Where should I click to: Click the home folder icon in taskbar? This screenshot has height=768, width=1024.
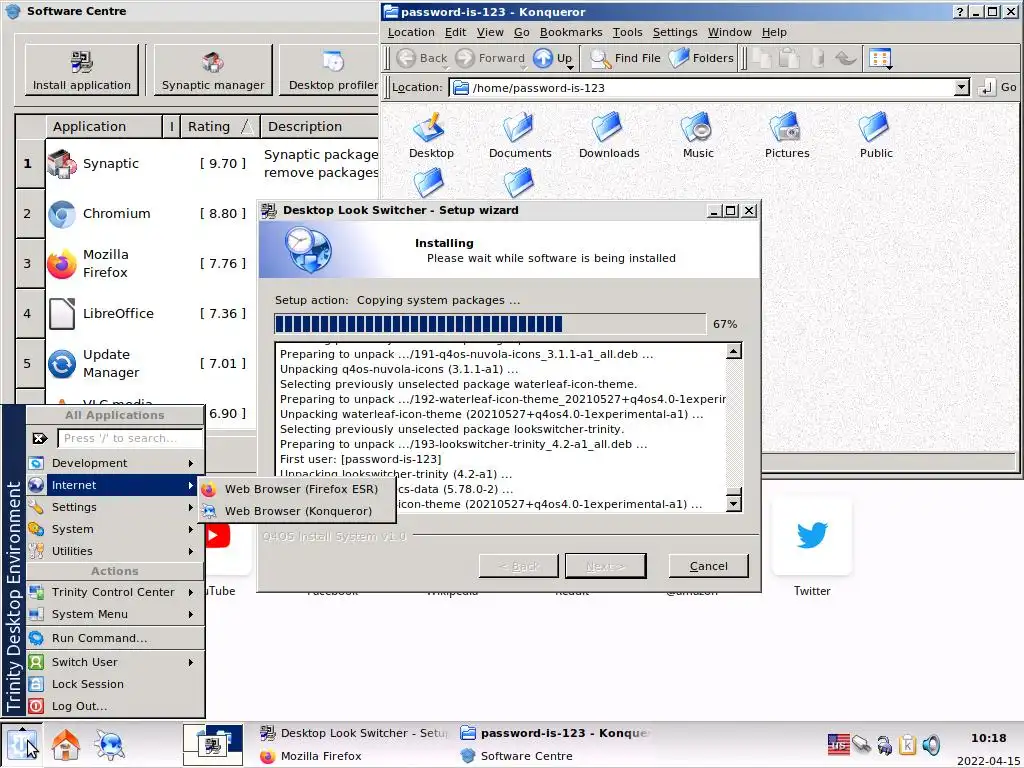[66, 744]
